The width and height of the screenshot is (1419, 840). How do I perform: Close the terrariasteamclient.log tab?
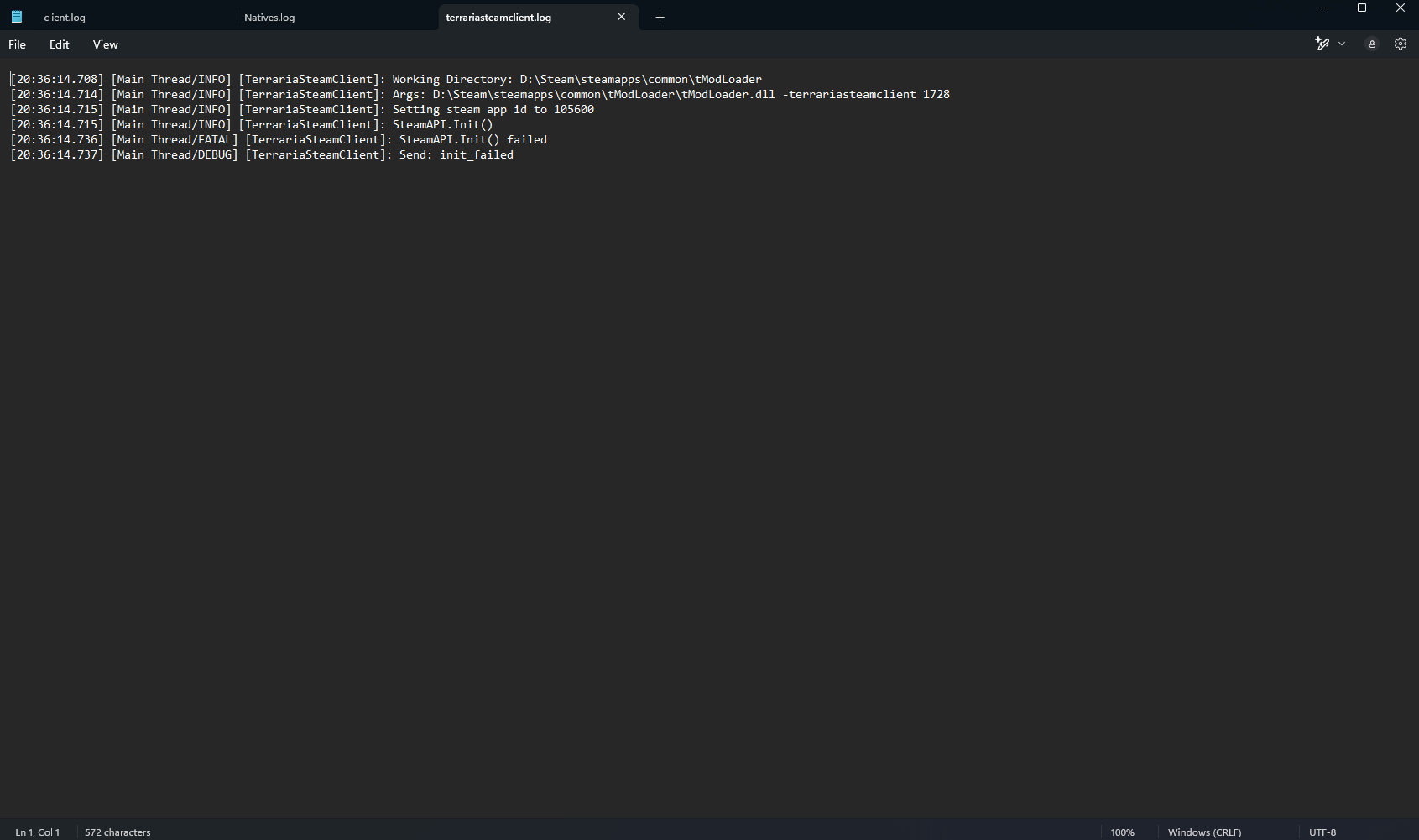coord(622,17)
